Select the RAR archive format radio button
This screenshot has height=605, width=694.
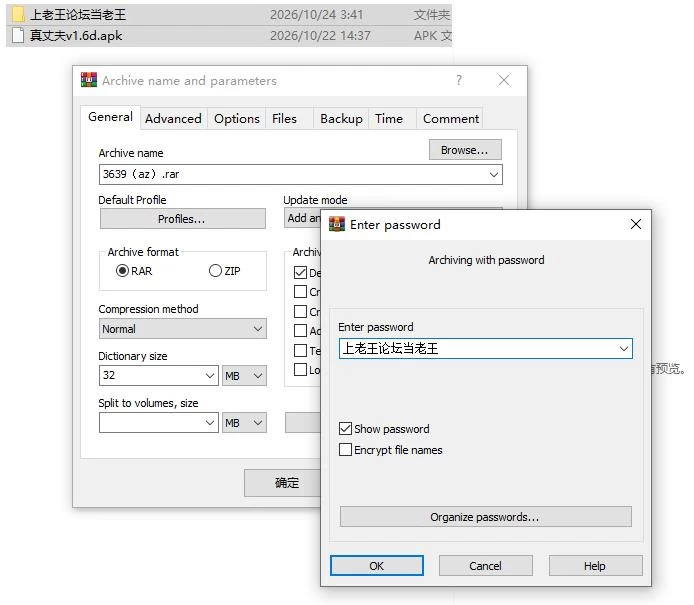(x=122, y=270)
